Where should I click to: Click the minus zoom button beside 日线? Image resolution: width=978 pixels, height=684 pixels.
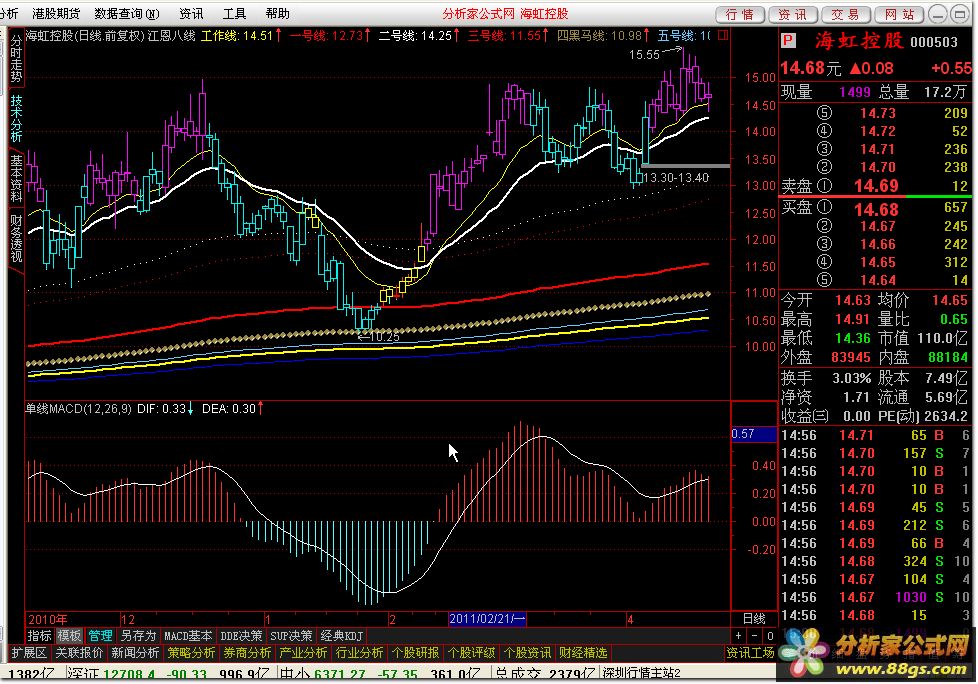754,636
